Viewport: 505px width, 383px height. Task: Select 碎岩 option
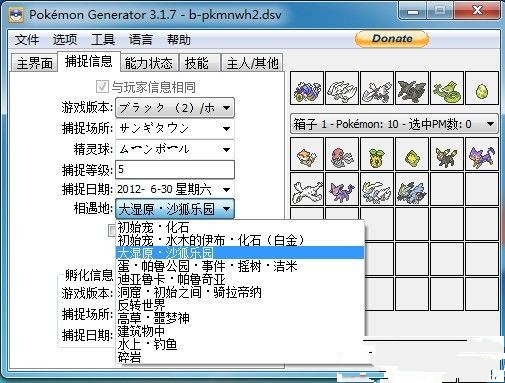coord(240,357)
